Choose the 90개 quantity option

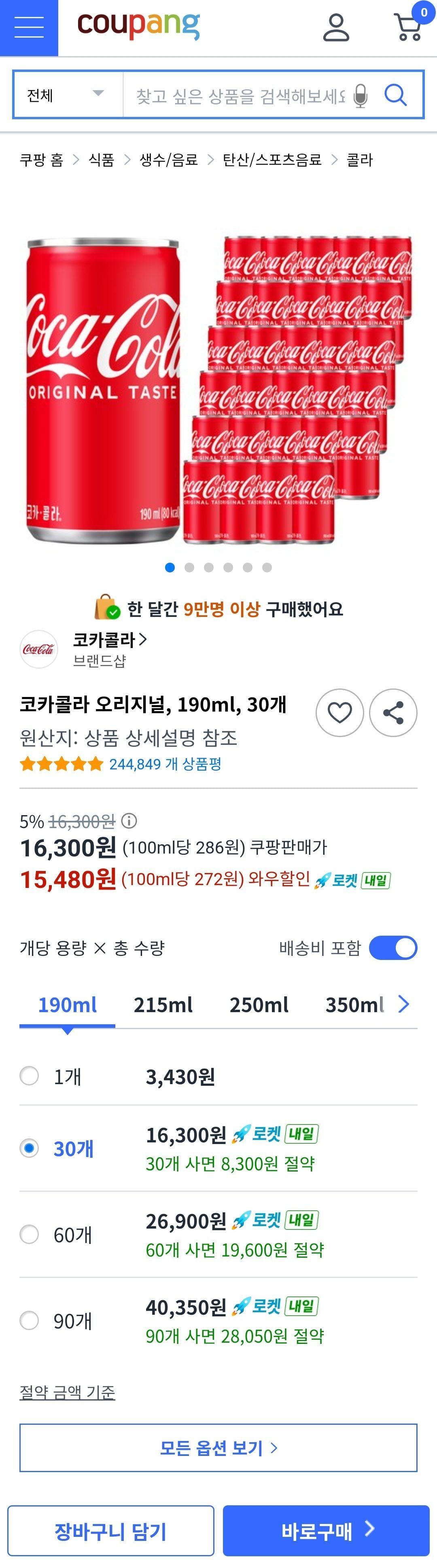29,1321
